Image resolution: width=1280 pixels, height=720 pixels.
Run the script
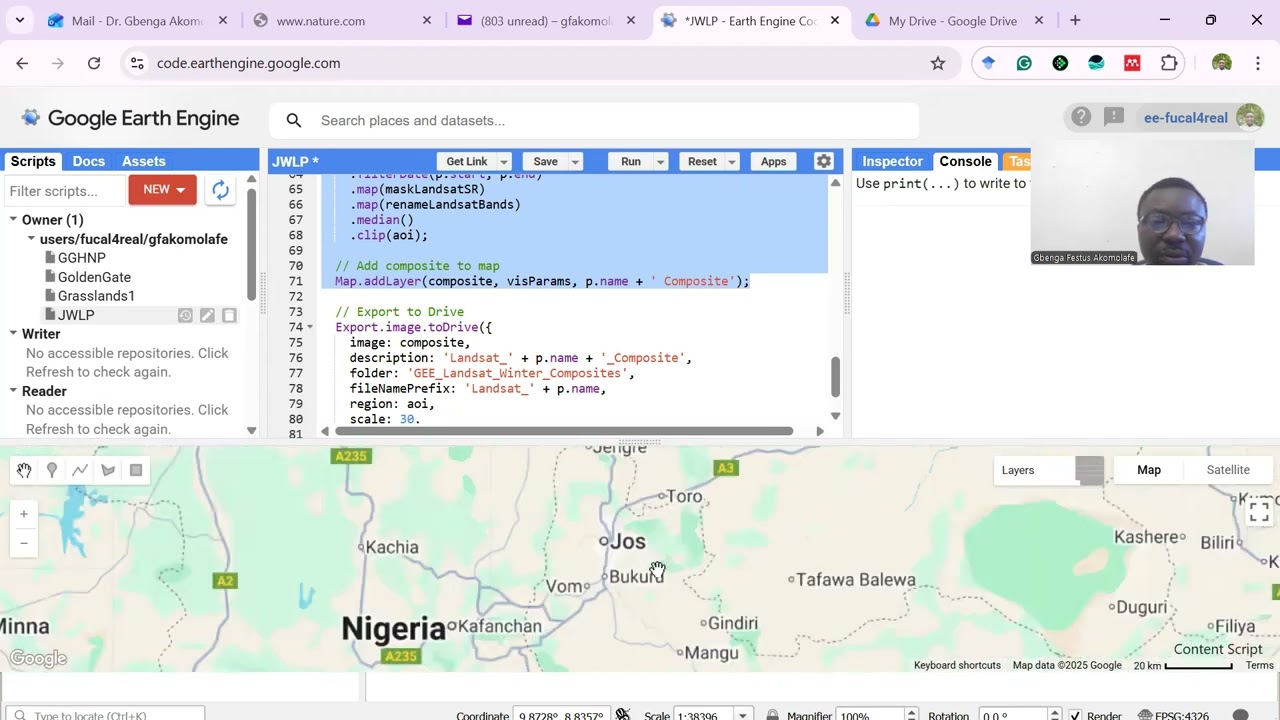click(x=630, y=162)
